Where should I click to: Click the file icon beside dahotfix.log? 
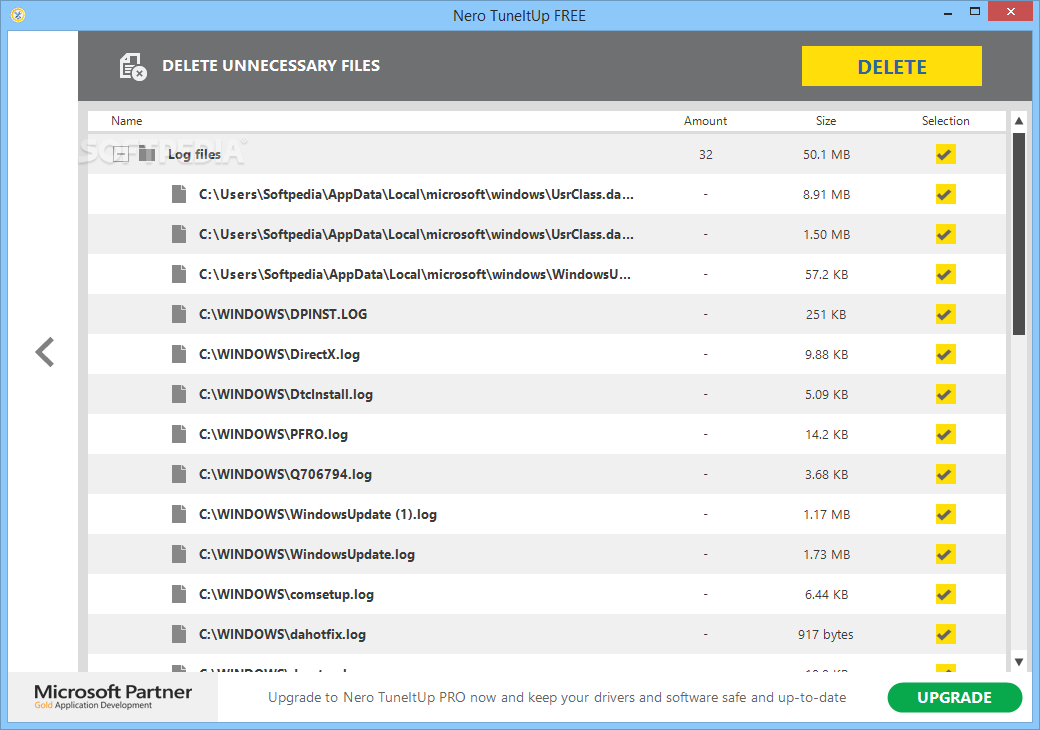(x=178, y=635)
